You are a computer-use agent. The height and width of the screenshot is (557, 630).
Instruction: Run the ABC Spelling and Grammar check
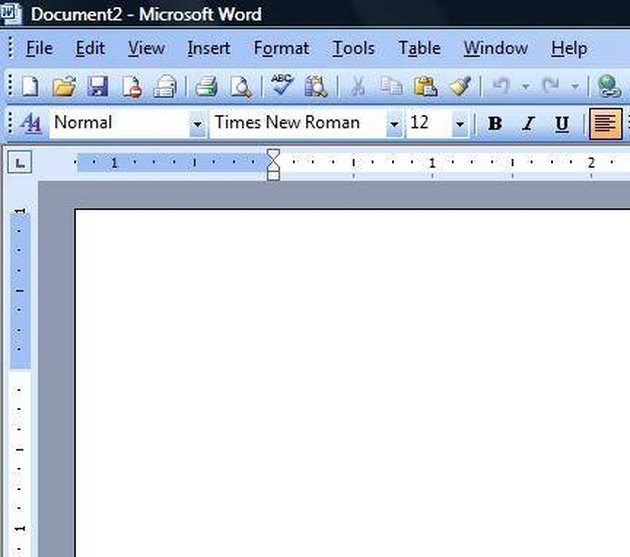pyautogui.click(x=282, y=84)
